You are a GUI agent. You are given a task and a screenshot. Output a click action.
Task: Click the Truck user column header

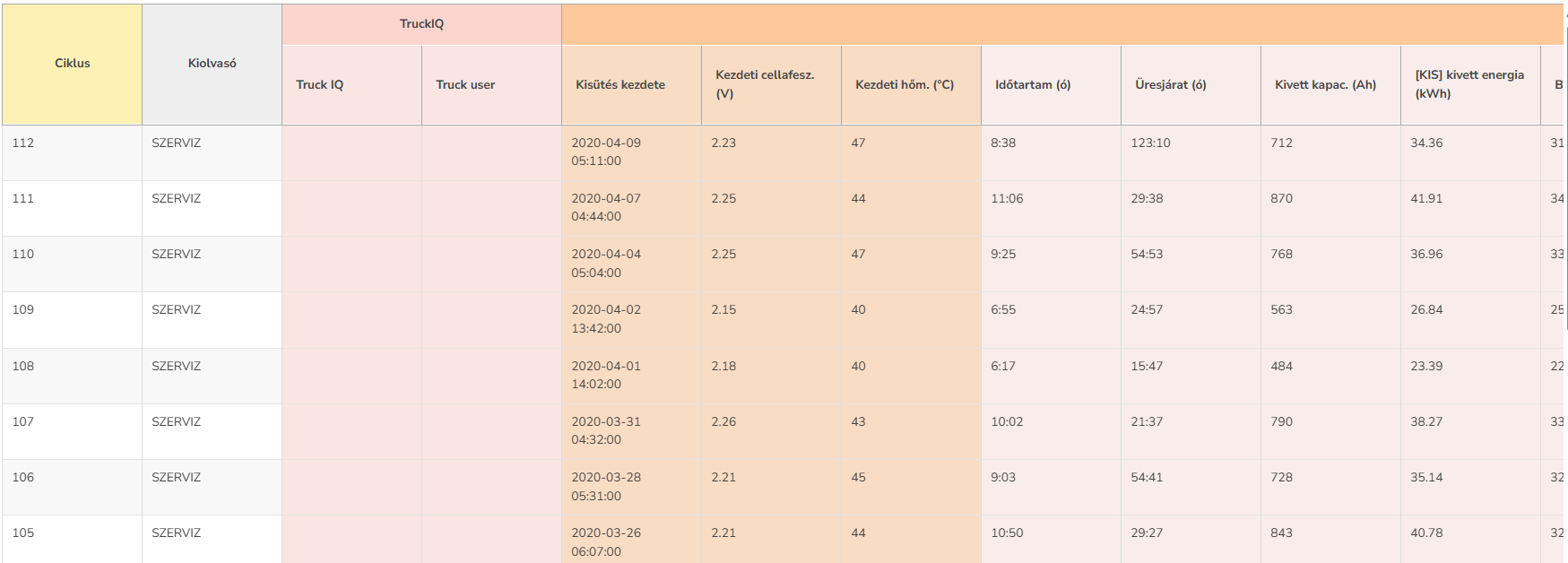[465, 85]
